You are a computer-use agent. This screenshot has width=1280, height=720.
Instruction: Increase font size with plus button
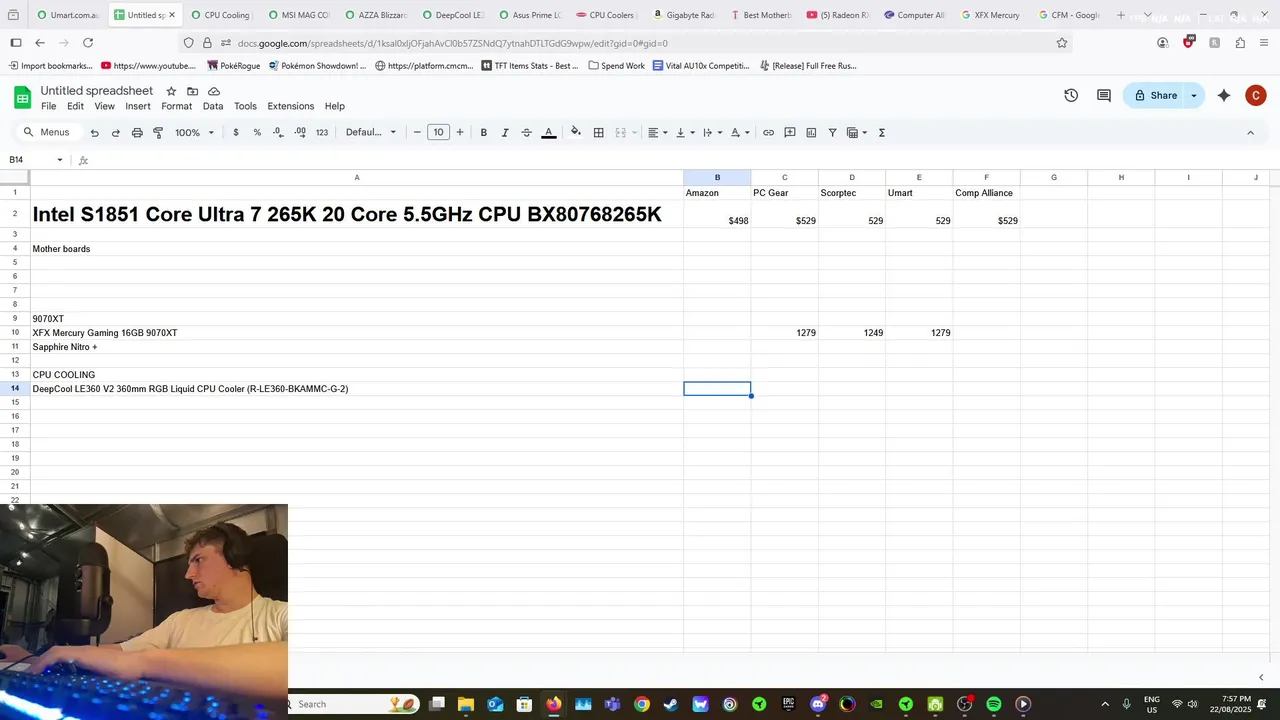(x=460, y=133)
